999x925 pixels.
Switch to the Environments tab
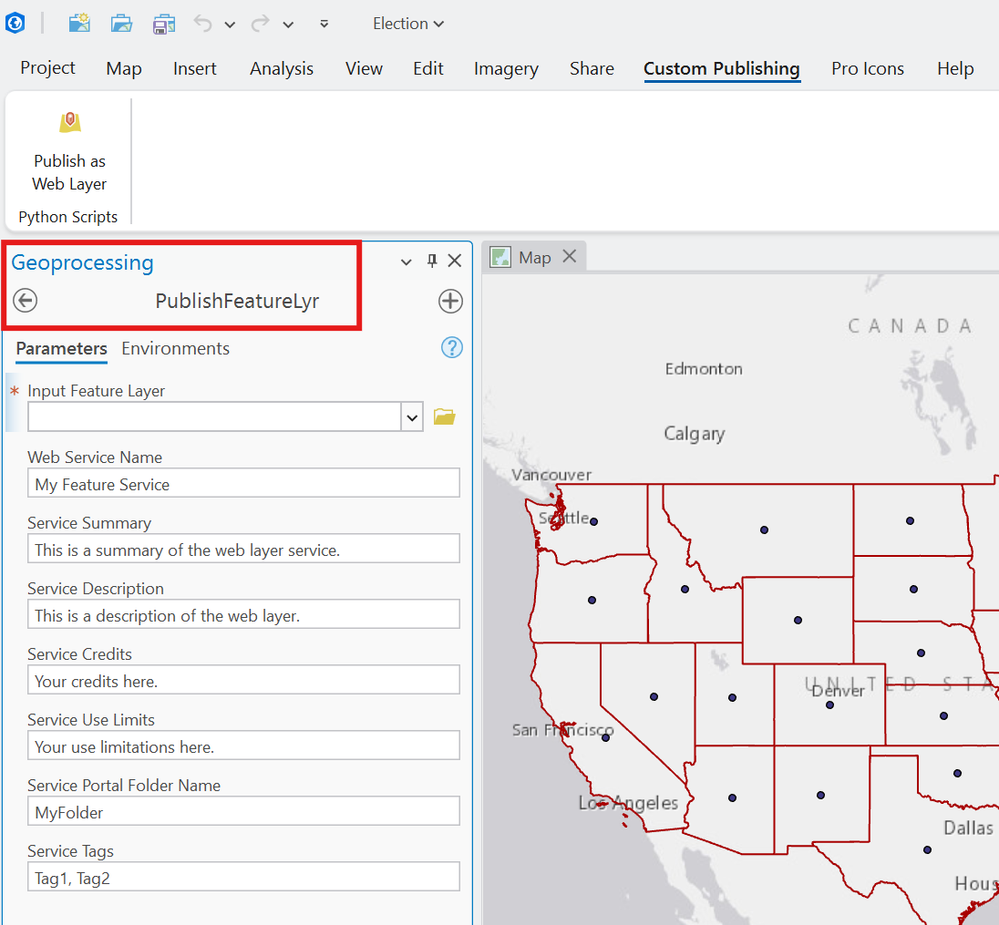coord(175,349)
